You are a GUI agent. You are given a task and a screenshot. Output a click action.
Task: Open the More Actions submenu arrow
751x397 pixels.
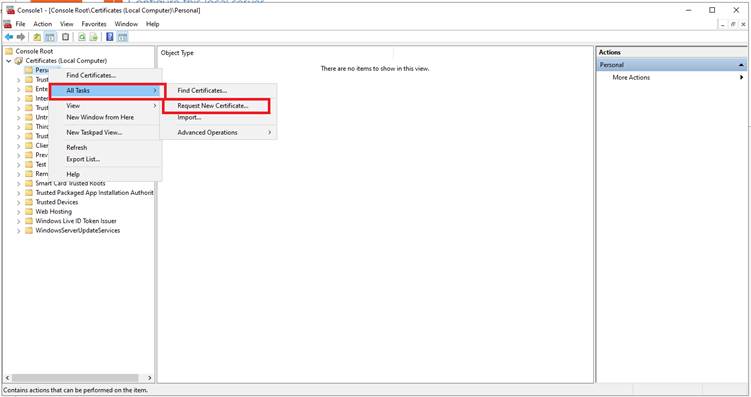(741, 77)
